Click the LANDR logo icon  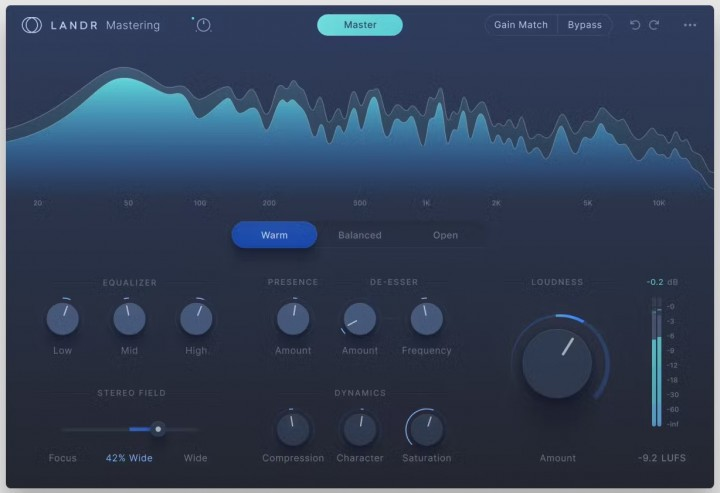point(32,25)
